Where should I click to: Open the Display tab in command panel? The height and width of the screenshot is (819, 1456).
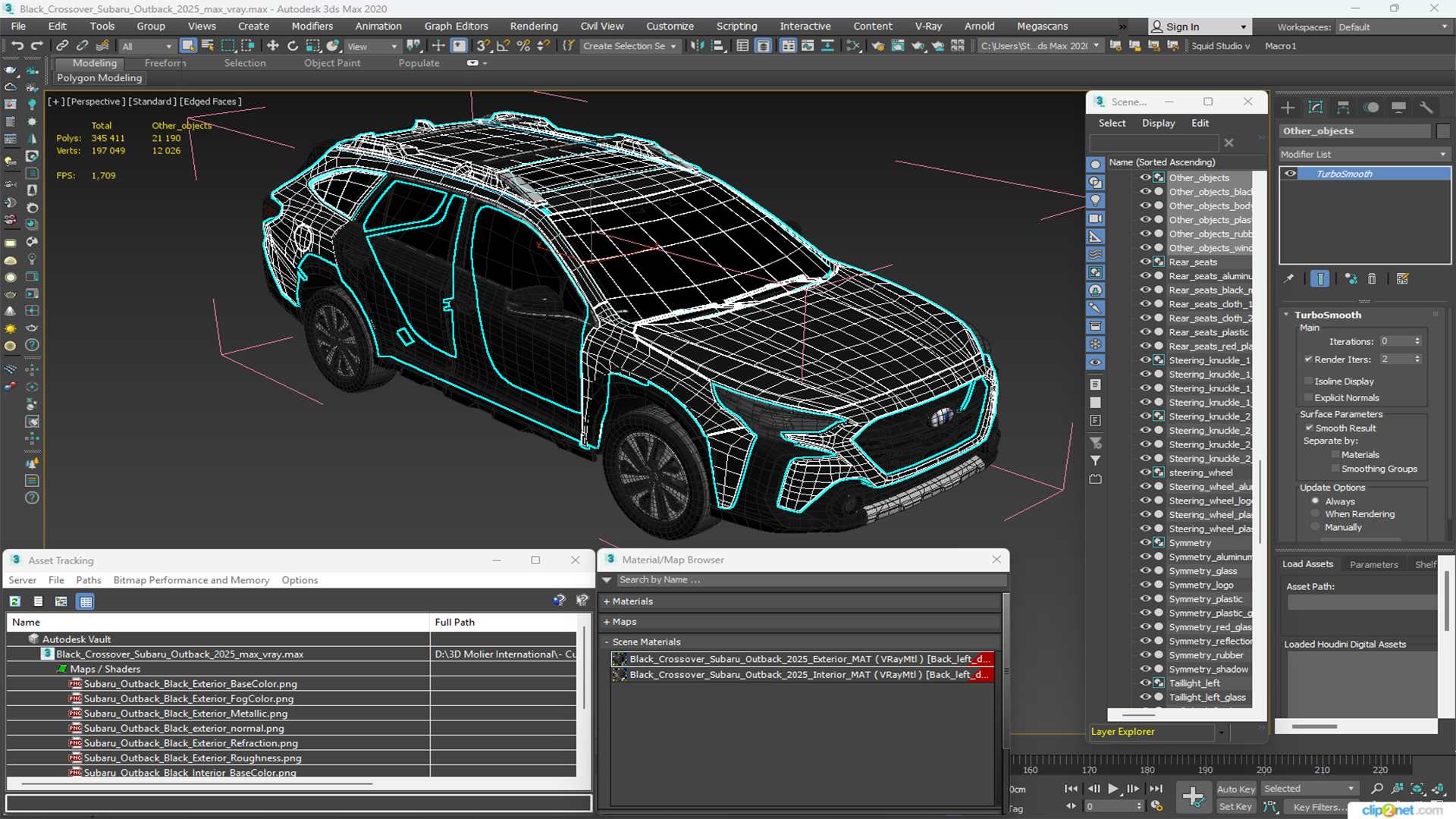pyautogui.click(x=1398, y=107)
